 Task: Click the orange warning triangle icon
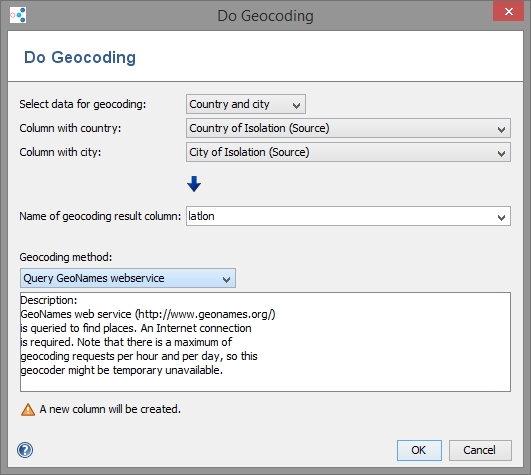click(28, 409)
